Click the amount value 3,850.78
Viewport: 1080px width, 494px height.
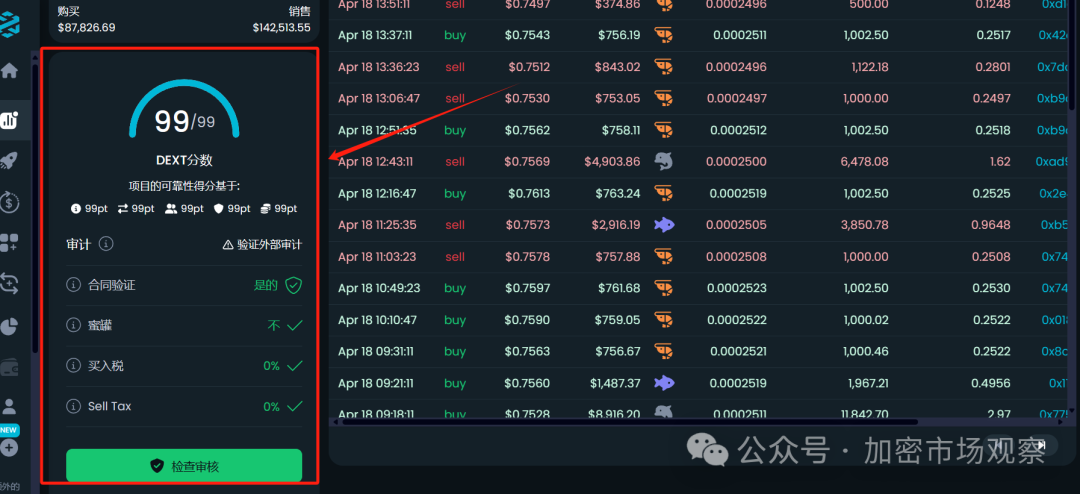click(866, 225)
